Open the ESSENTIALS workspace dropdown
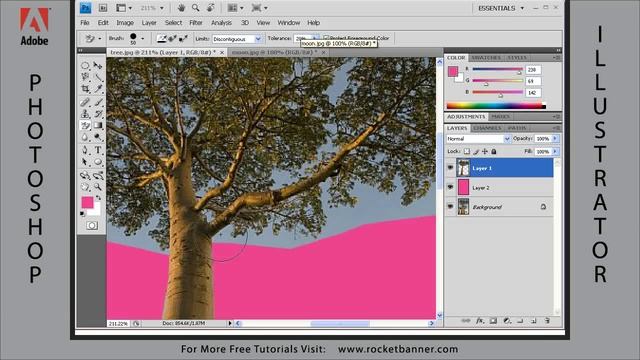Viewport: 640px width, 360px height. click(x=501, y=8)
